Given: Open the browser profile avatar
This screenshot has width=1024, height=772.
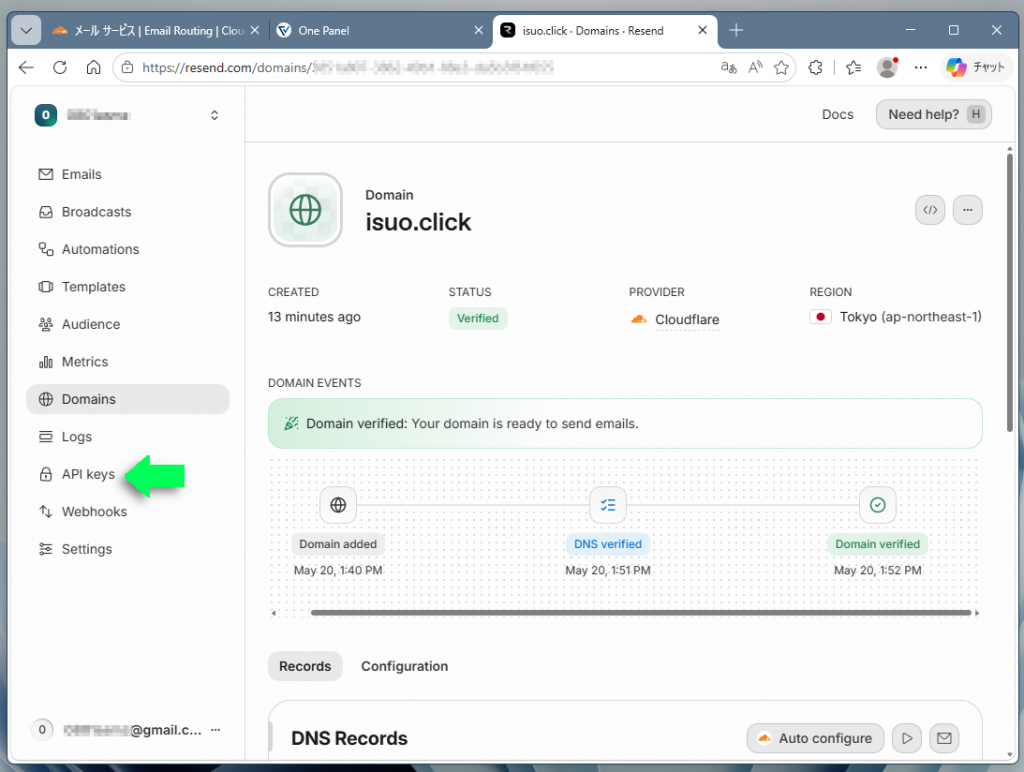Looking at the screenshot, I should [887, 67].
